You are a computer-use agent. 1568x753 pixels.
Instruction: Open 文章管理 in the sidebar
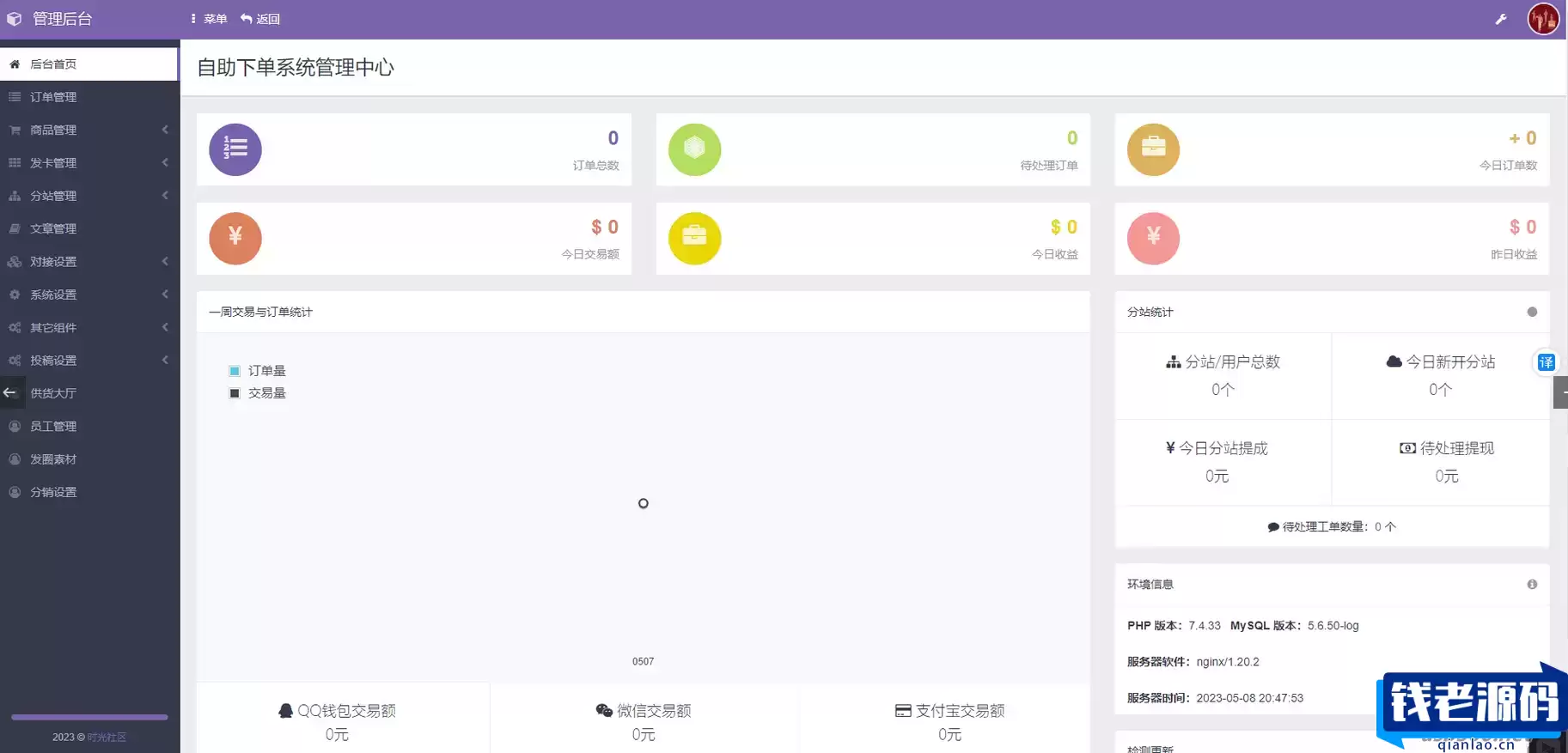pos(89,228)
